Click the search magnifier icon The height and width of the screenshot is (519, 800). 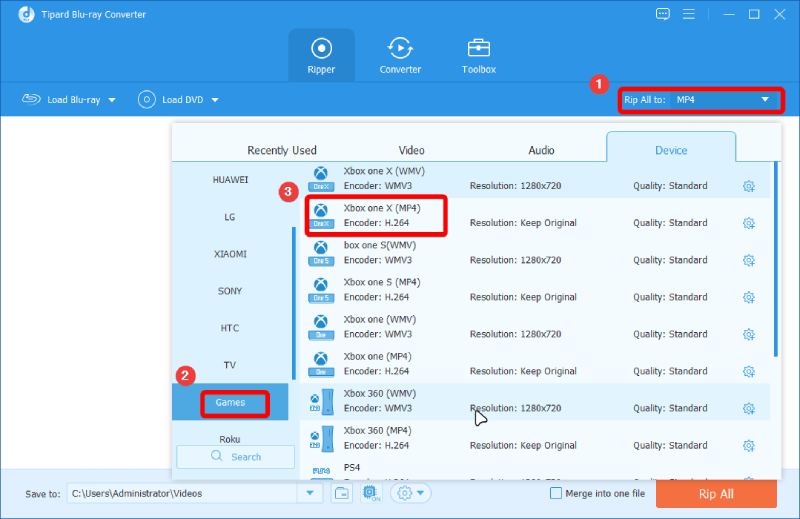tap(217, 456)
